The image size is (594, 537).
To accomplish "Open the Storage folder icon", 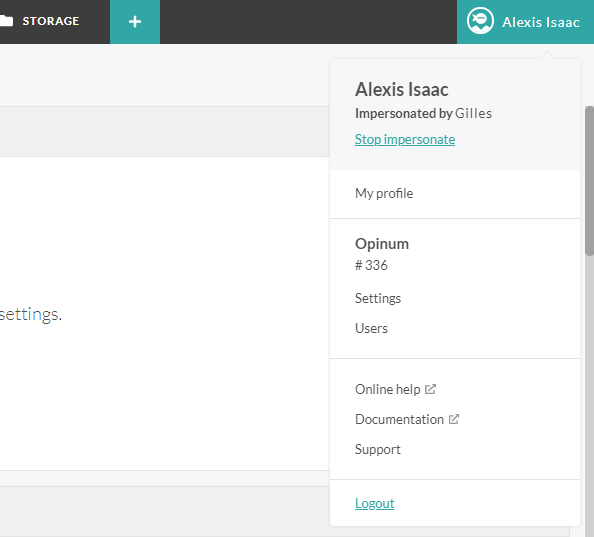I will point(6,21).
